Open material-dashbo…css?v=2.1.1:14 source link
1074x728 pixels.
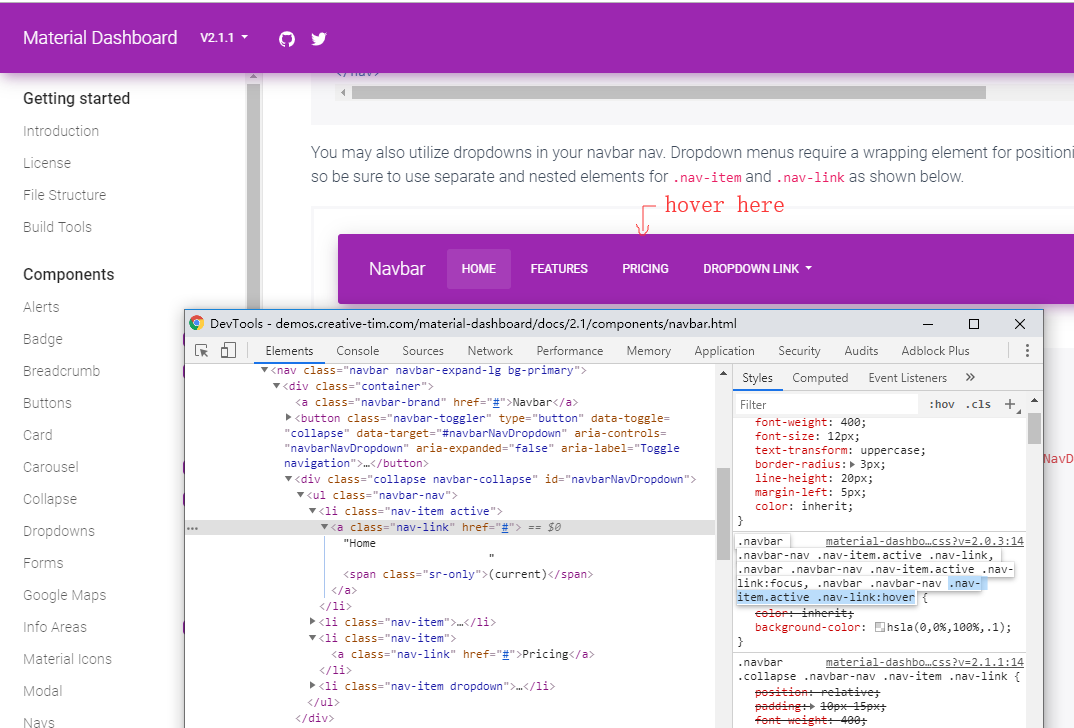pos(924,662)
